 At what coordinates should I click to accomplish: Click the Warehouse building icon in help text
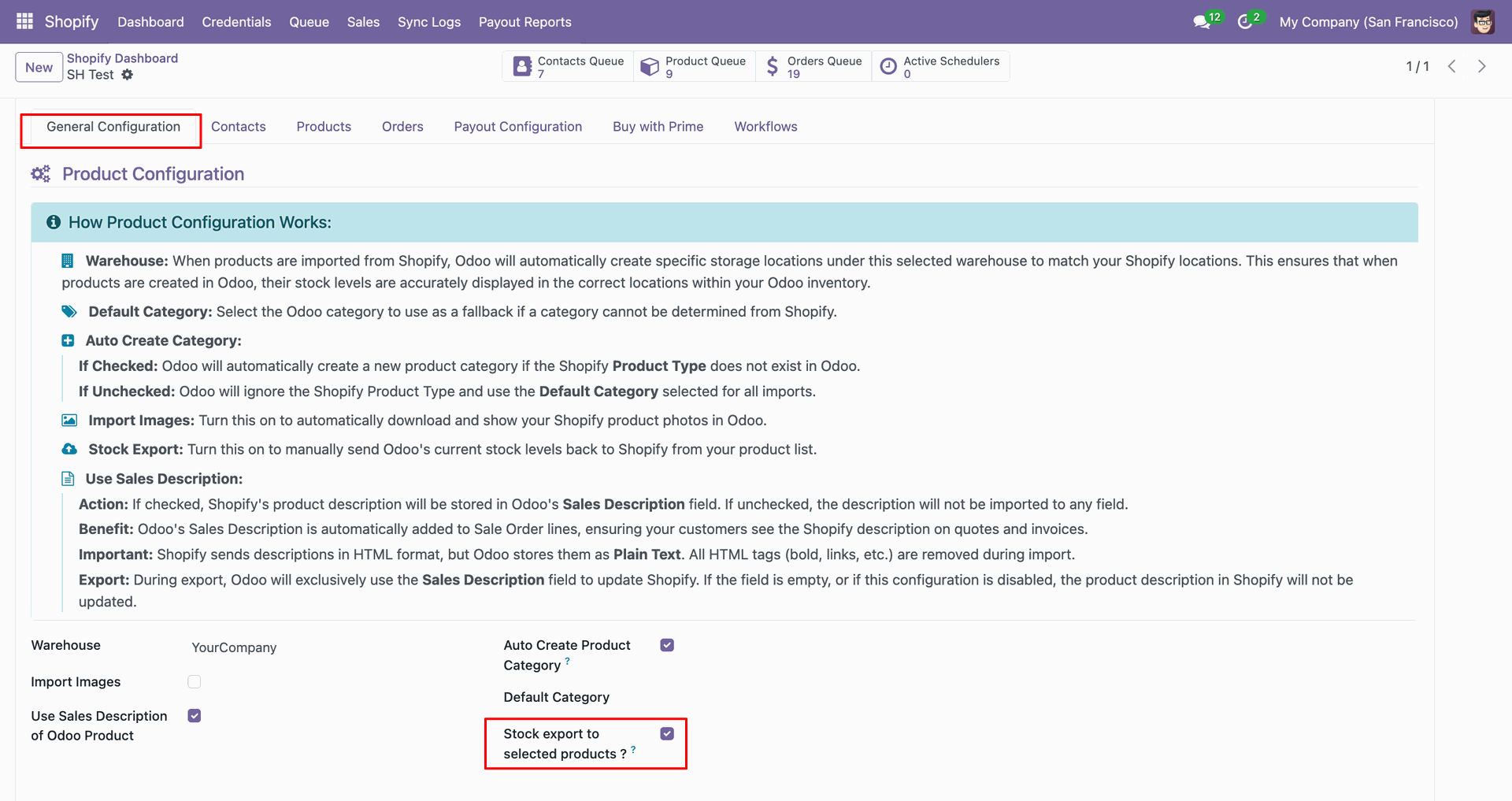[68, 261]
